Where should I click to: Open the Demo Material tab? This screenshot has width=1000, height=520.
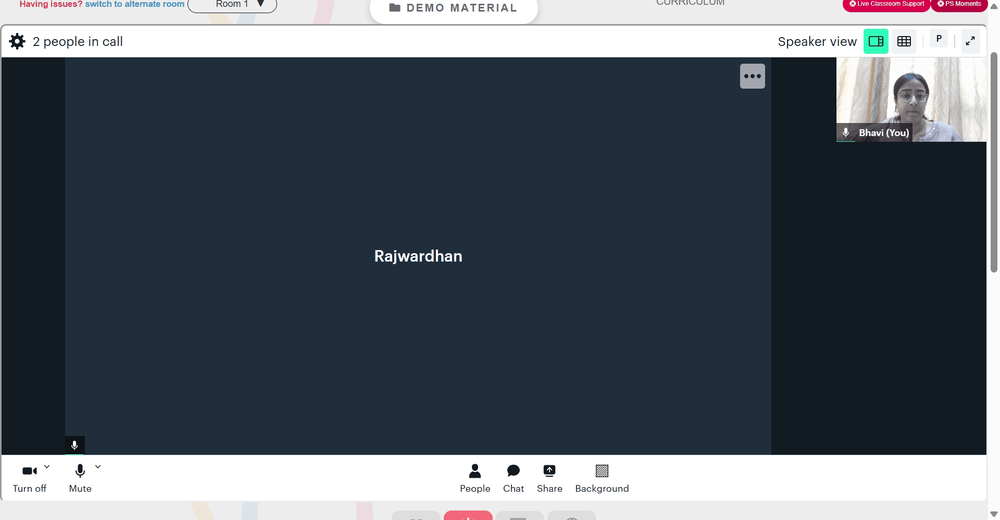(x=453, y=8)
